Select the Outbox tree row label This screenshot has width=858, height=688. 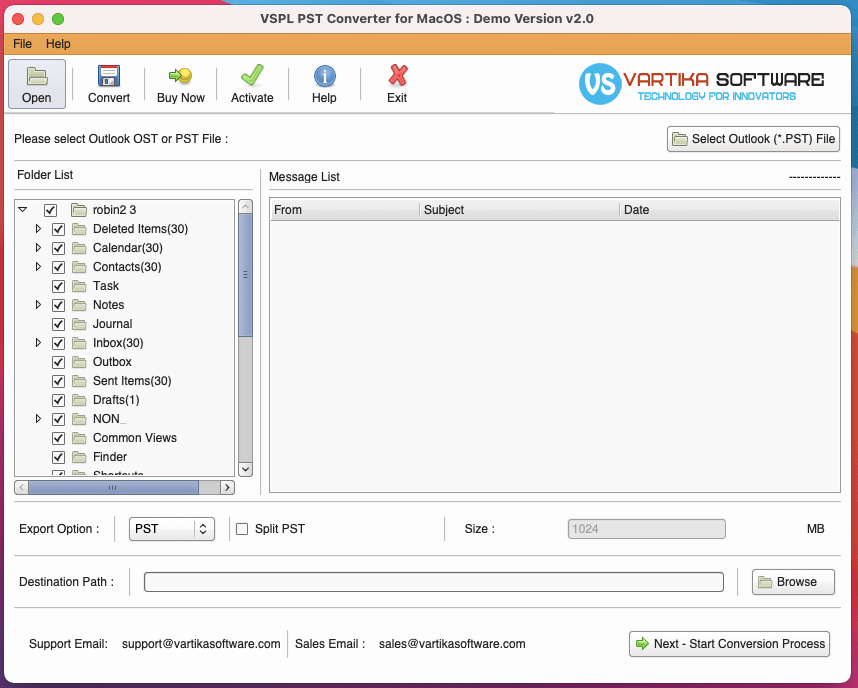pos(112,362)
